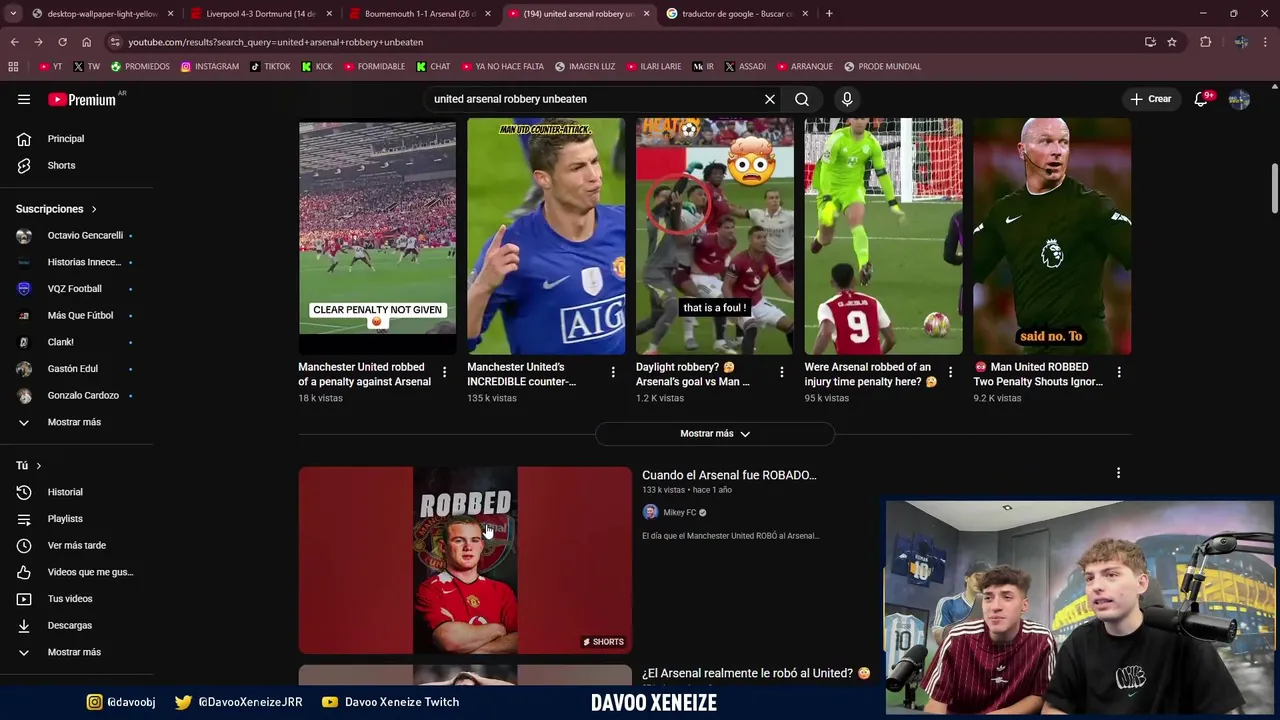Go back with browser back arrow
This screenshot has width=1280, height=720.
14,42
